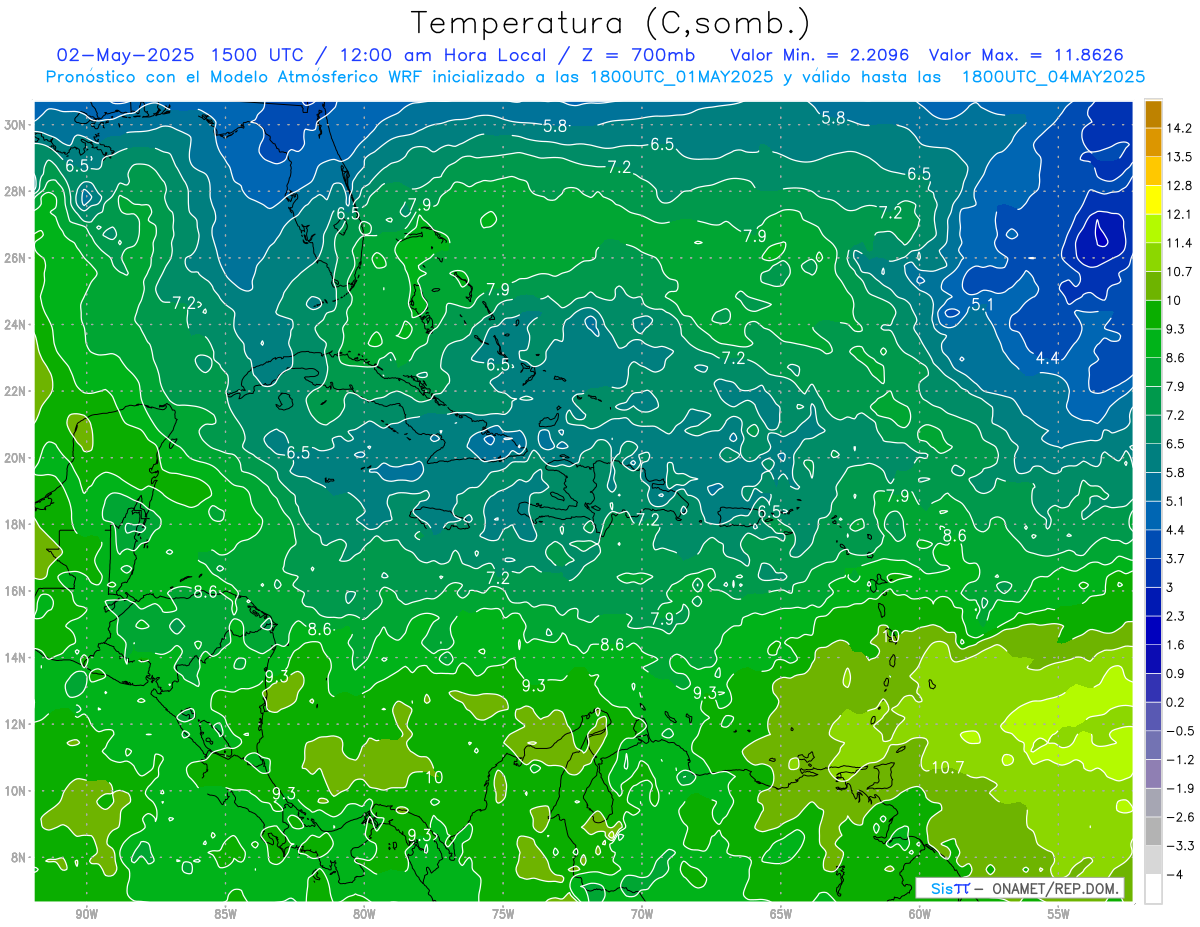The image size is (1200, 927).
Task: Click the 11.4 colorbar scale value
Action: (x=1179, y=243)
